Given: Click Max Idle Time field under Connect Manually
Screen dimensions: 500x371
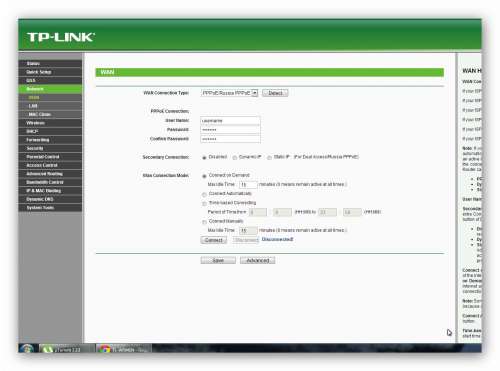Looking at the screenshot, I should point(248,231).
